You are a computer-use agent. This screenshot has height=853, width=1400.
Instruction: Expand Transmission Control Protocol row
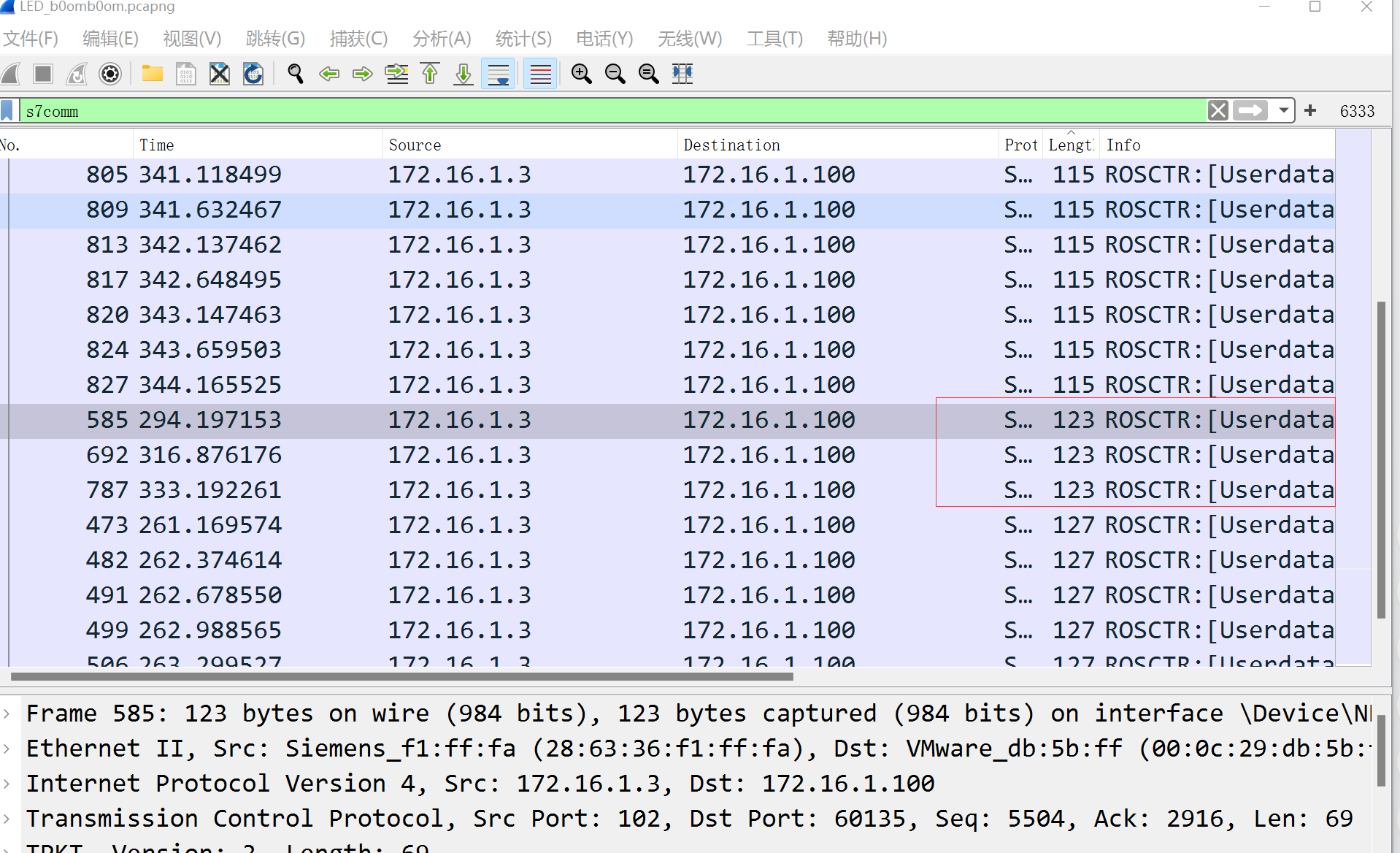click(7, 819)
